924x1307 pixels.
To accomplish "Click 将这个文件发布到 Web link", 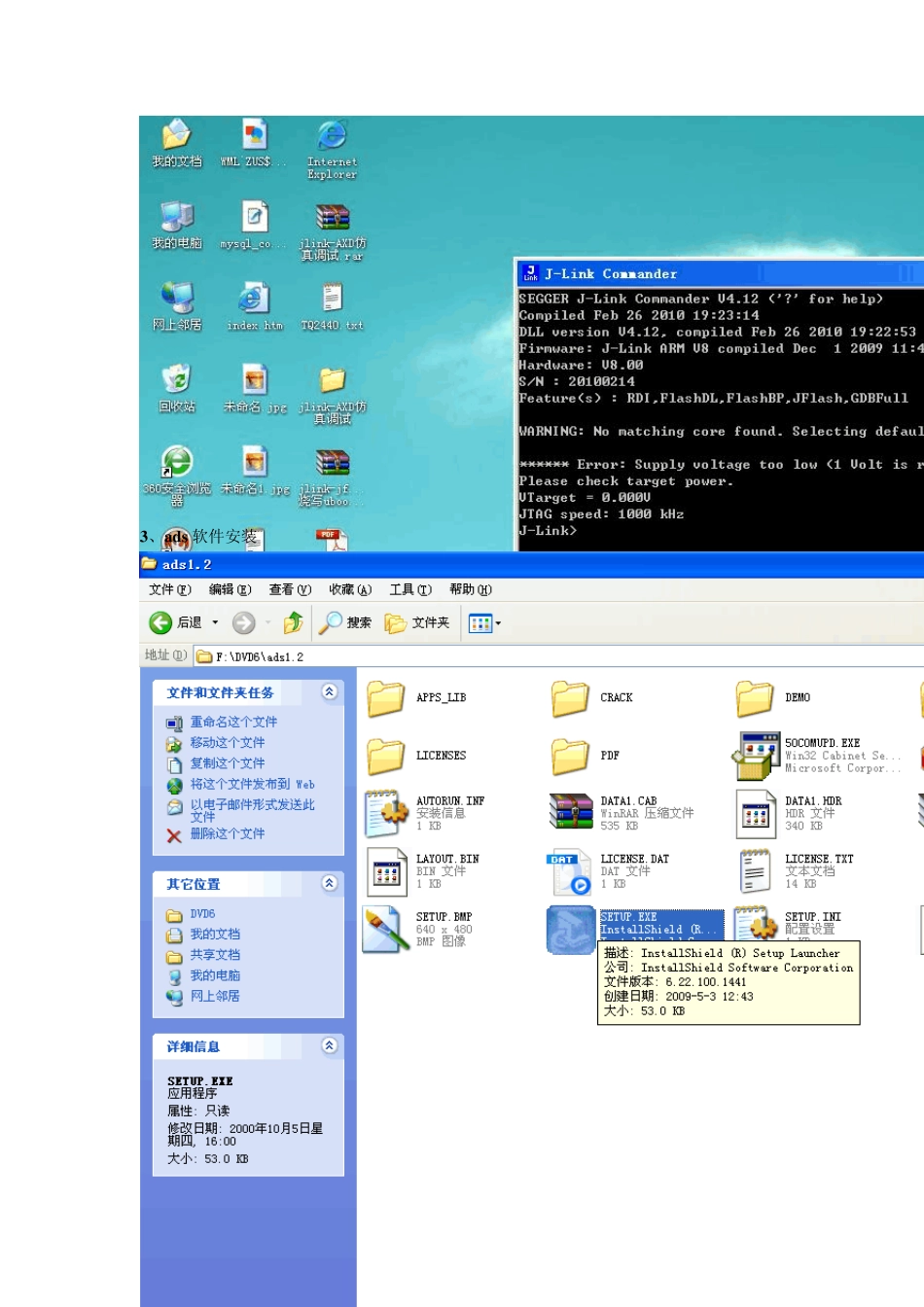I will [x=252, y=784].
